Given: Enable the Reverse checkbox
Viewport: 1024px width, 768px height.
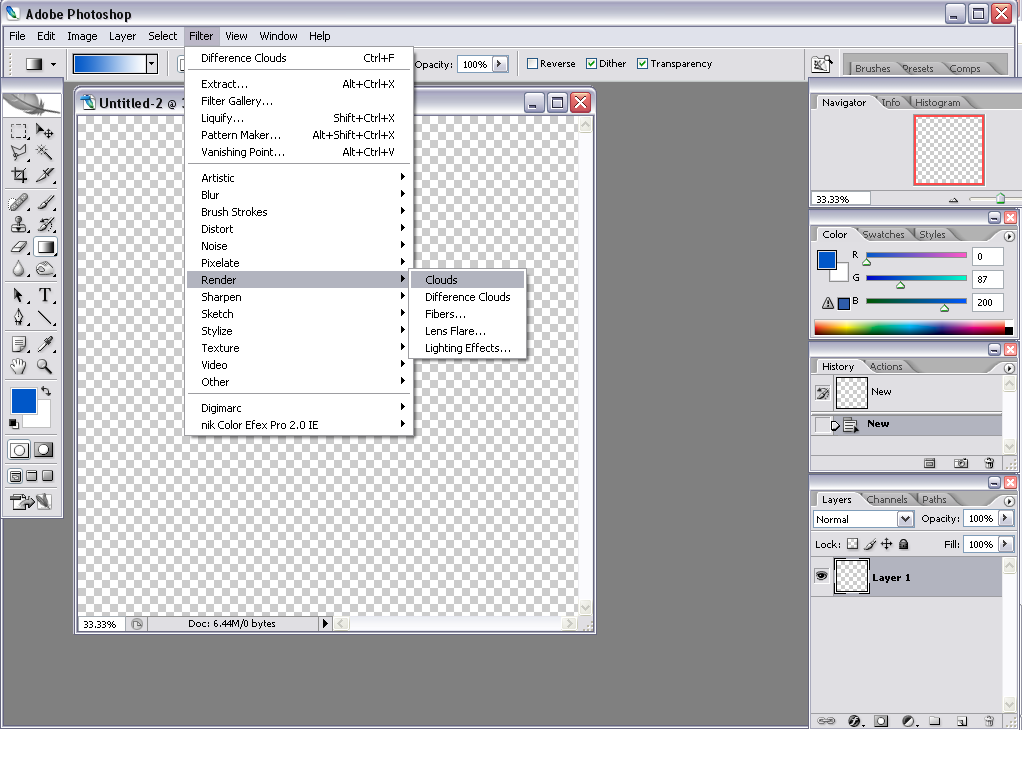Looking at the screenshot, I should coord(532,63).
